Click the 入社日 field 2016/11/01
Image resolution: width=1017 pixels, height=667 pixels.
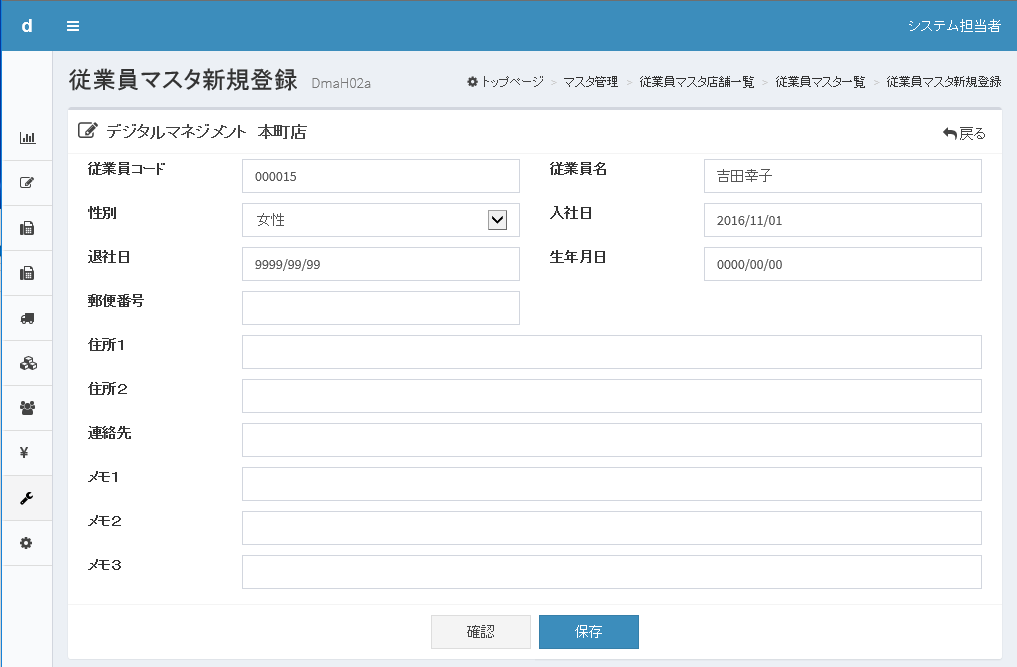(x=843, y=220)
